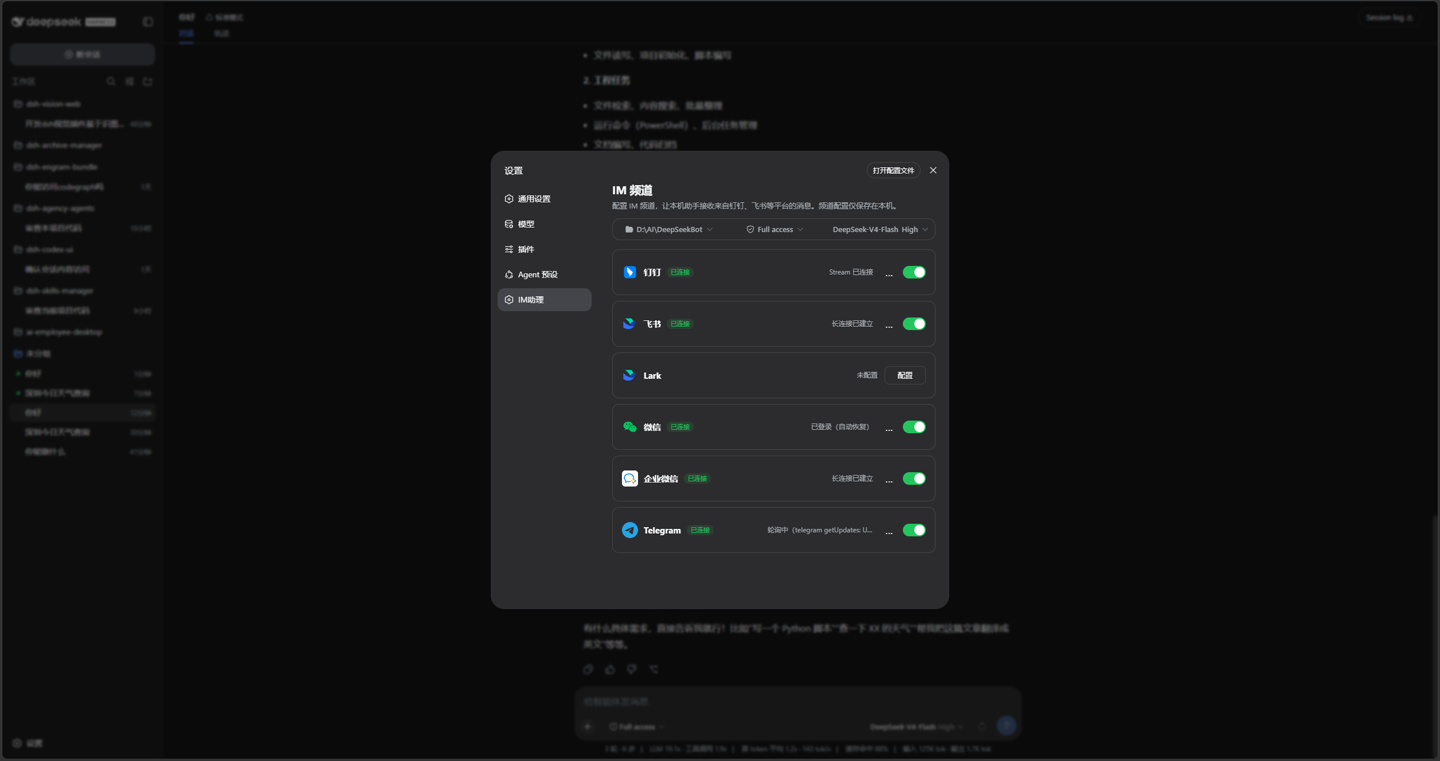
Task: Click the search icon in the 工作区 header
Action: [x=111, y=81]
